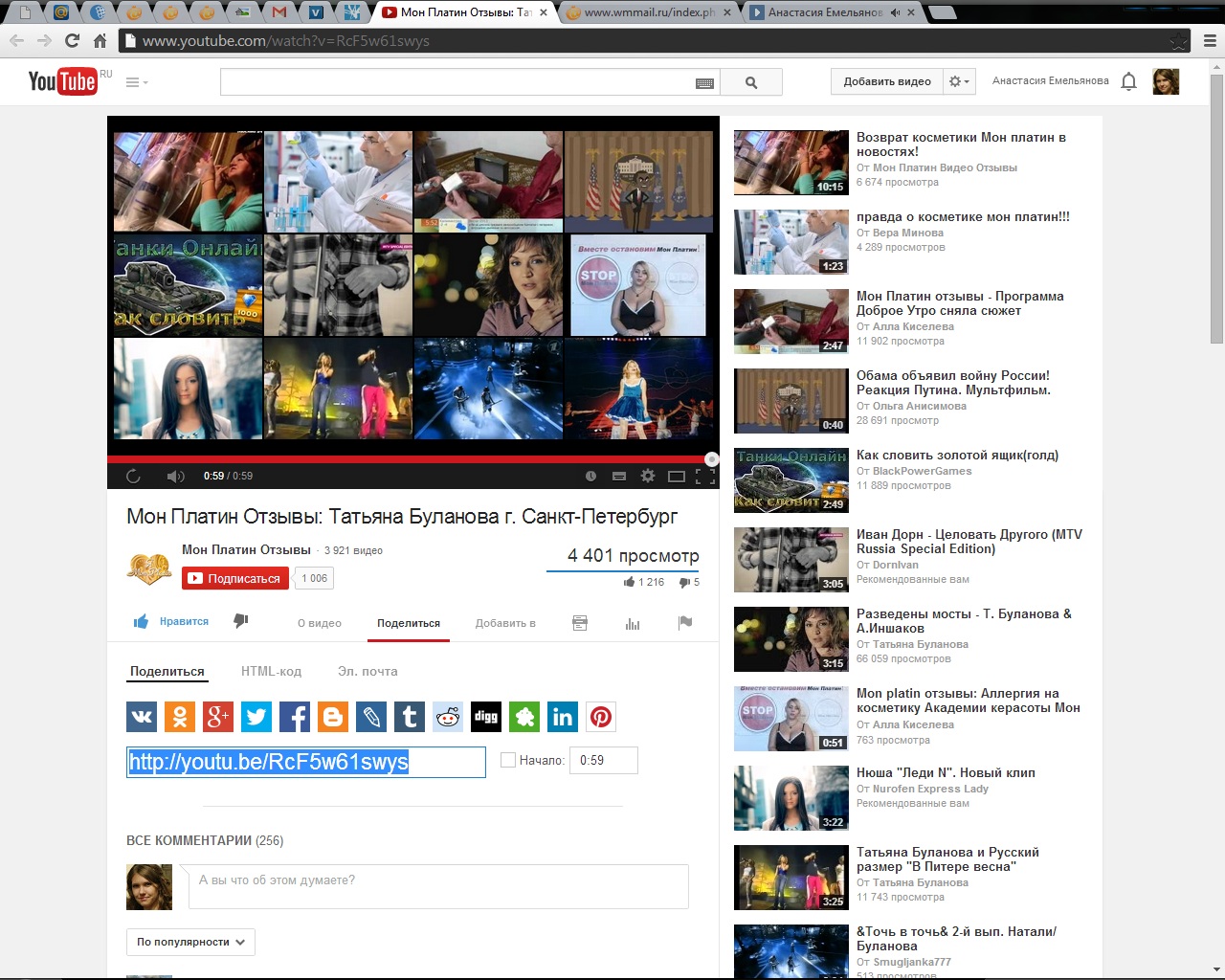Switch to 'HTML-код' sub-tab

pos(271,671)
